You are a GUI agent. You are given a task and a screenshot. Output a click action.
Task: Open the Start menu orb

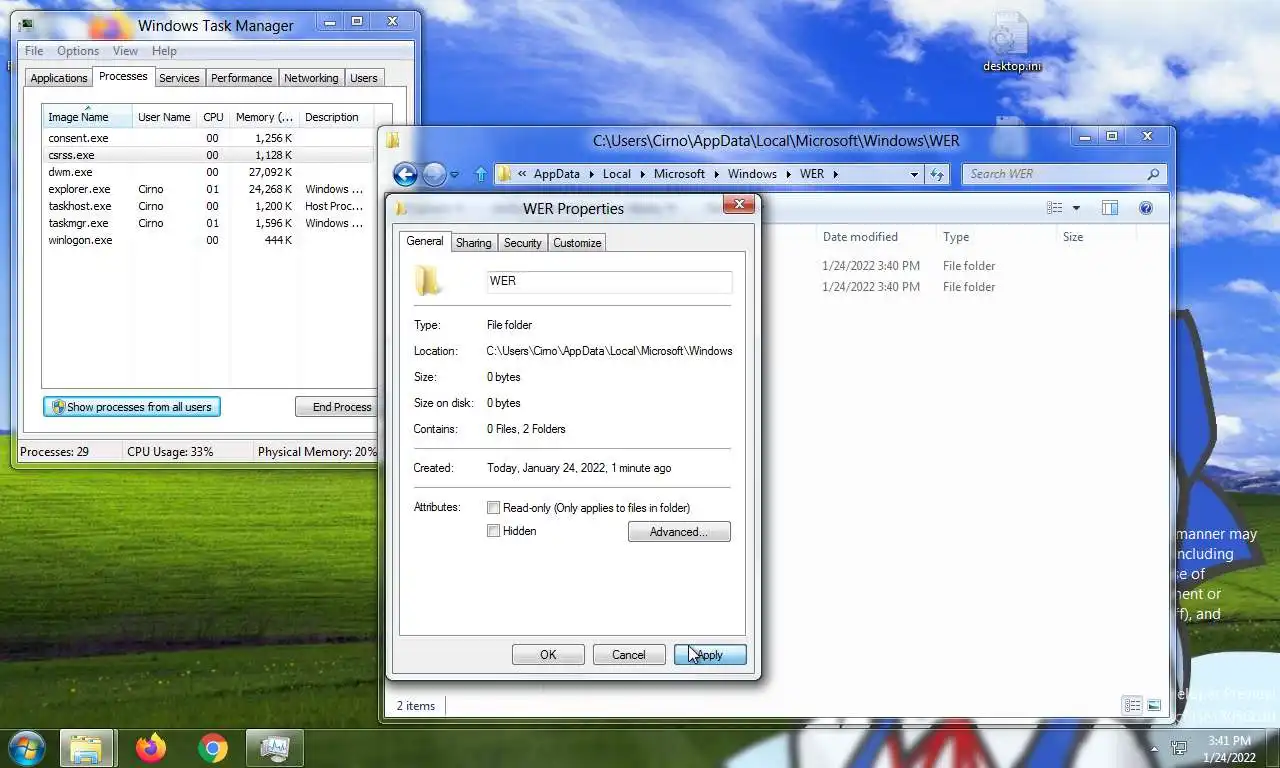27,748
